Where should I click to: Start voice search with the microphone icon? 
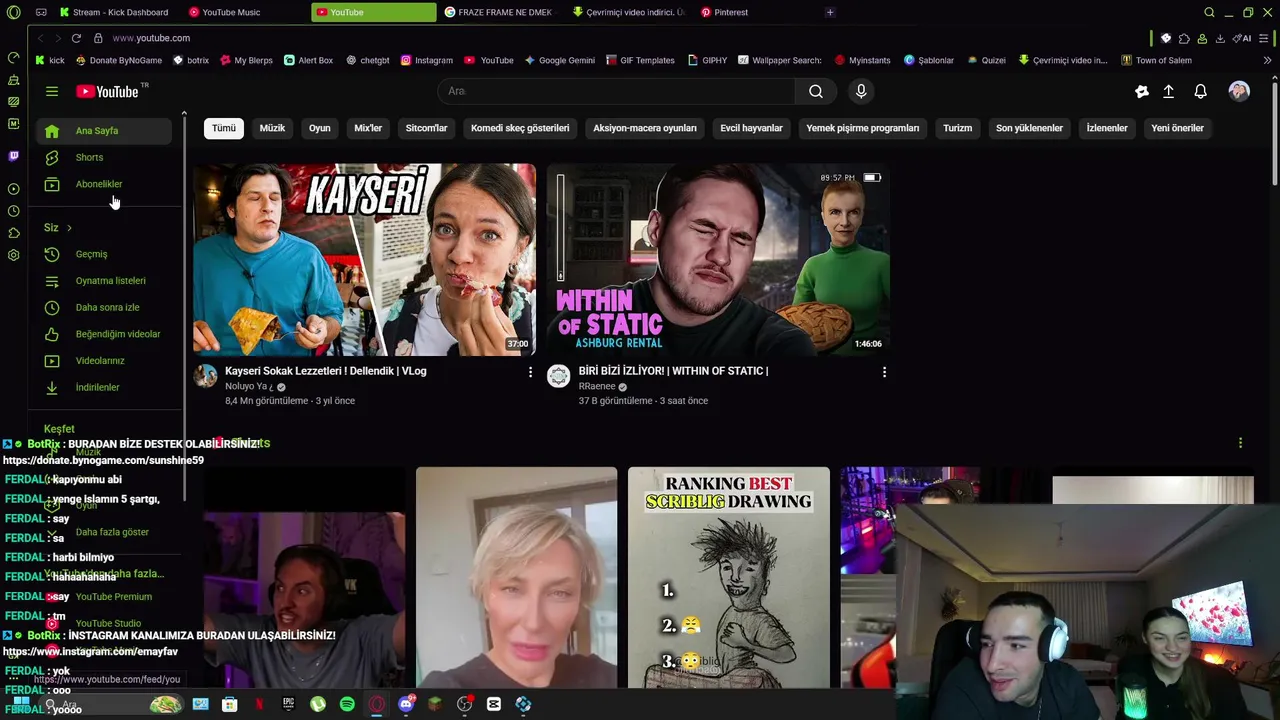tap(861, 91)
